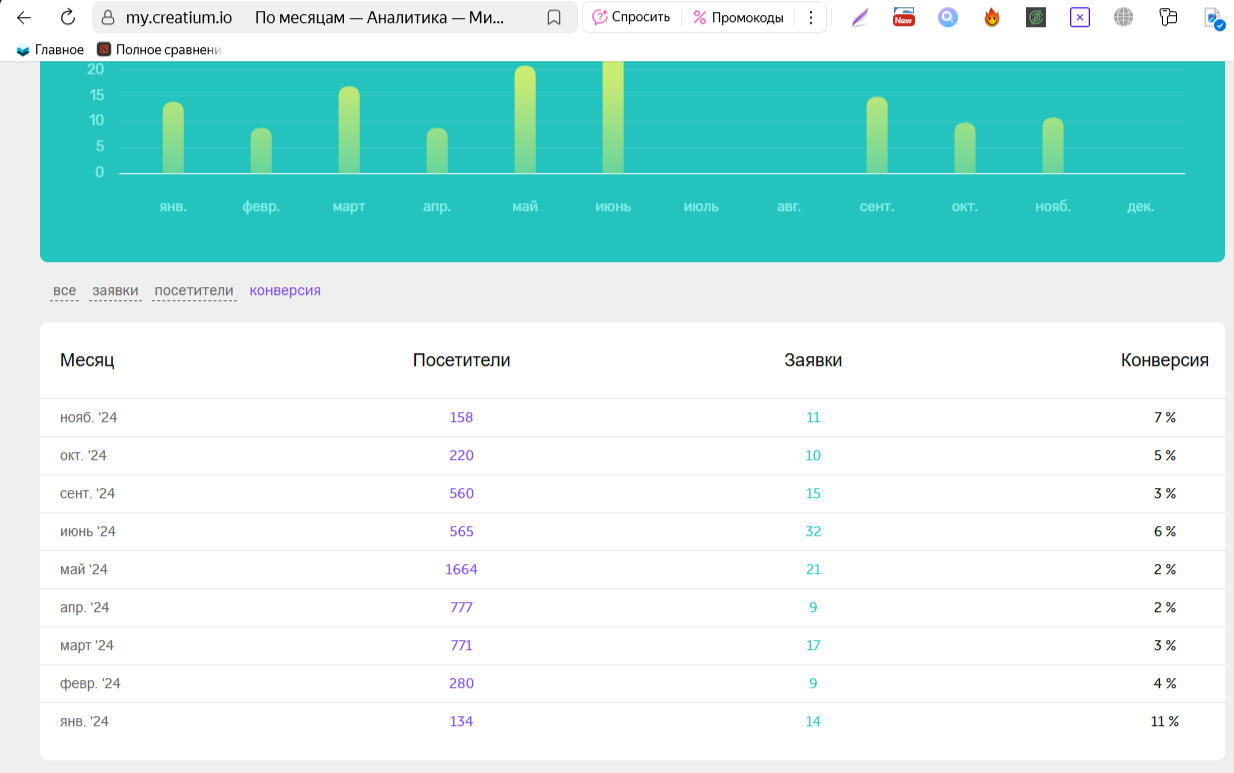The image size is (1234, 773).
Task: Click the сент. '24 row label
Action: point(88,493)
